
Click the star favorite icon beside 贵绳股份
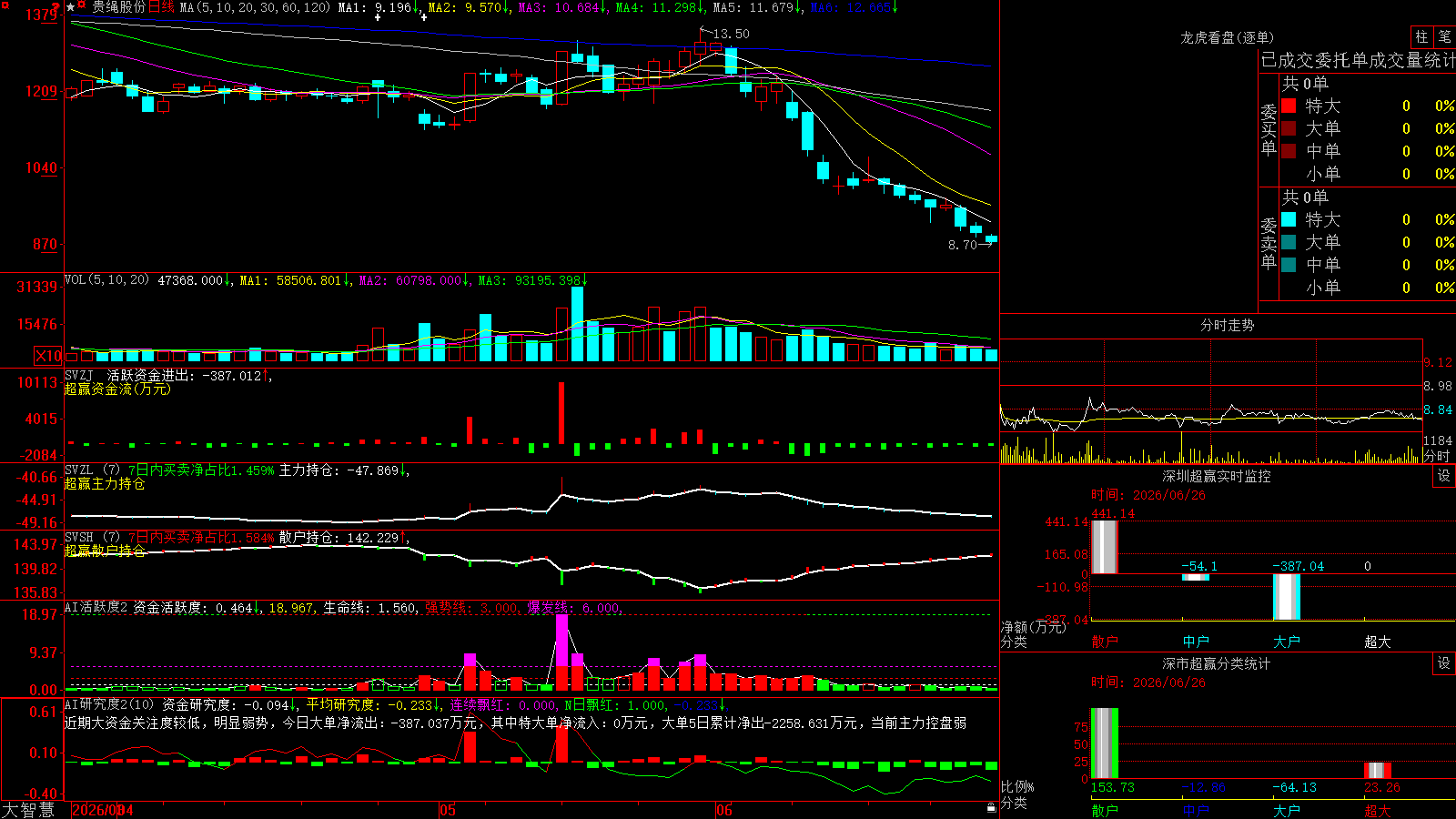point(71,7)
